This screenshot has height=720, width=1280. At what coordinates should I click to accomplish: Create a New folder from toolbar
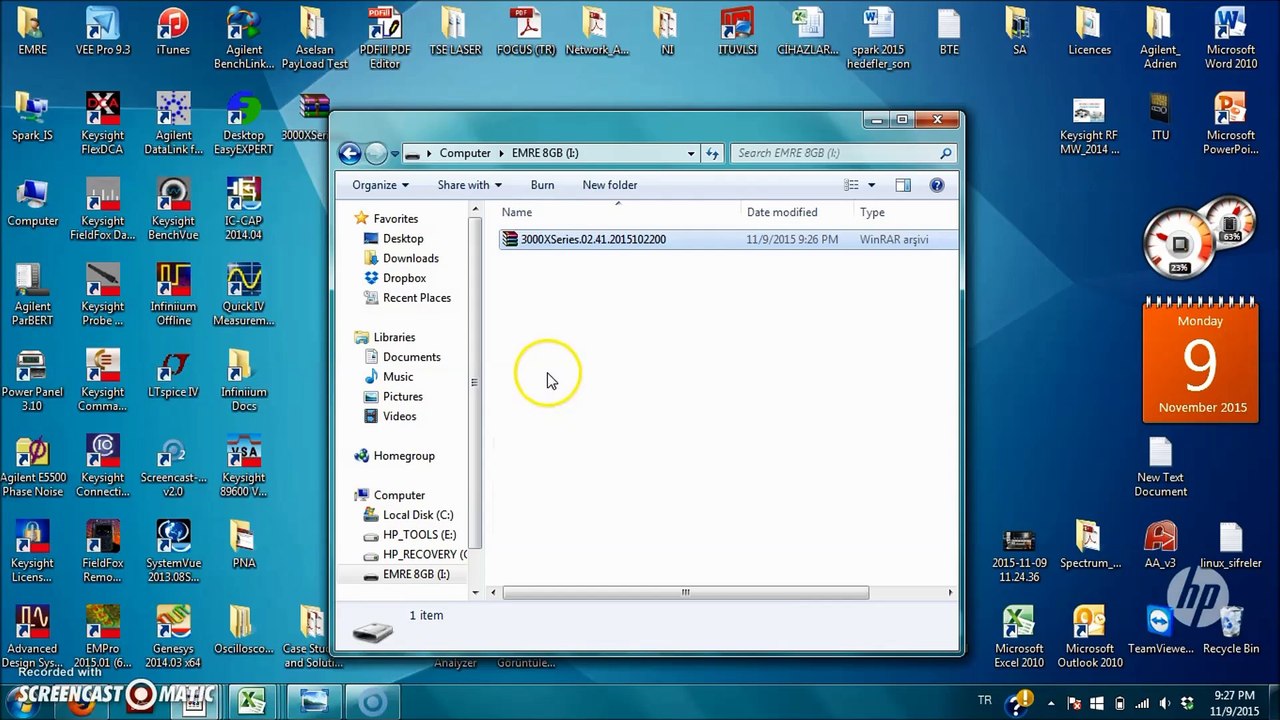(610, 185)
